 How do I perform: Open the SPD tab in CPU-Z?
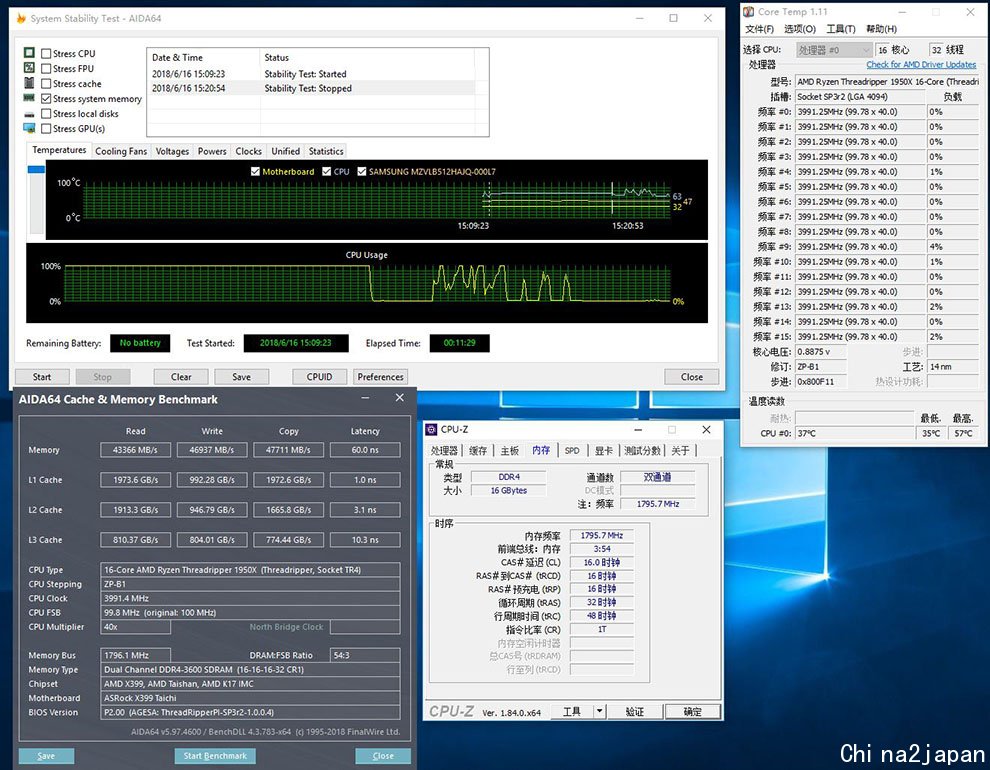tap(572, 451)
